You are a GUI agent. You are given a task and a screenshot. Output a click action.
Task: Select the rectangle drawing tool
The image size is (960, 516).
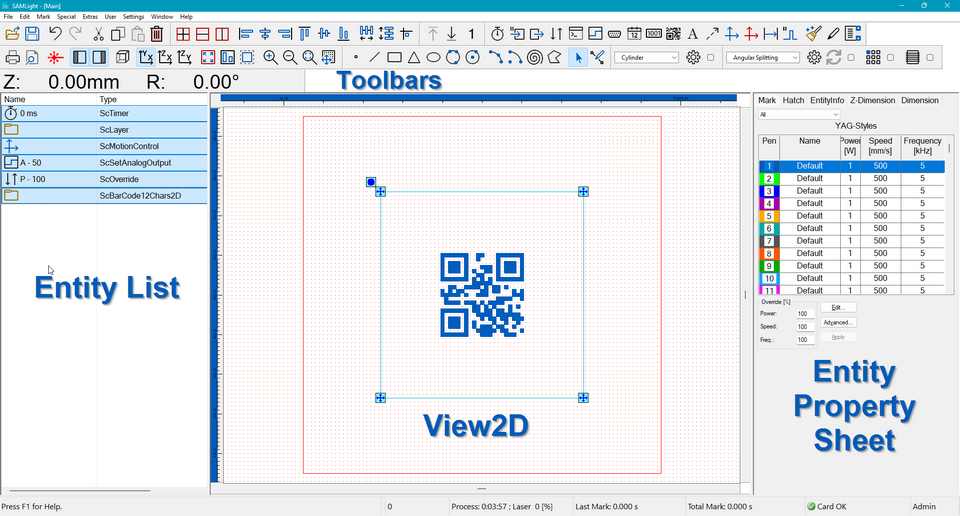(x=394, y=58)
